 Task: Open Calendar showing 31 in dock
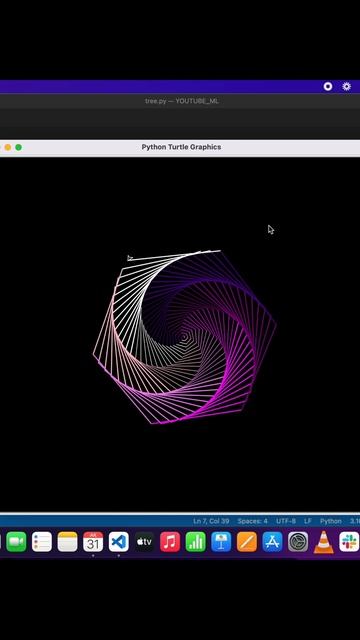coord(93,542)
